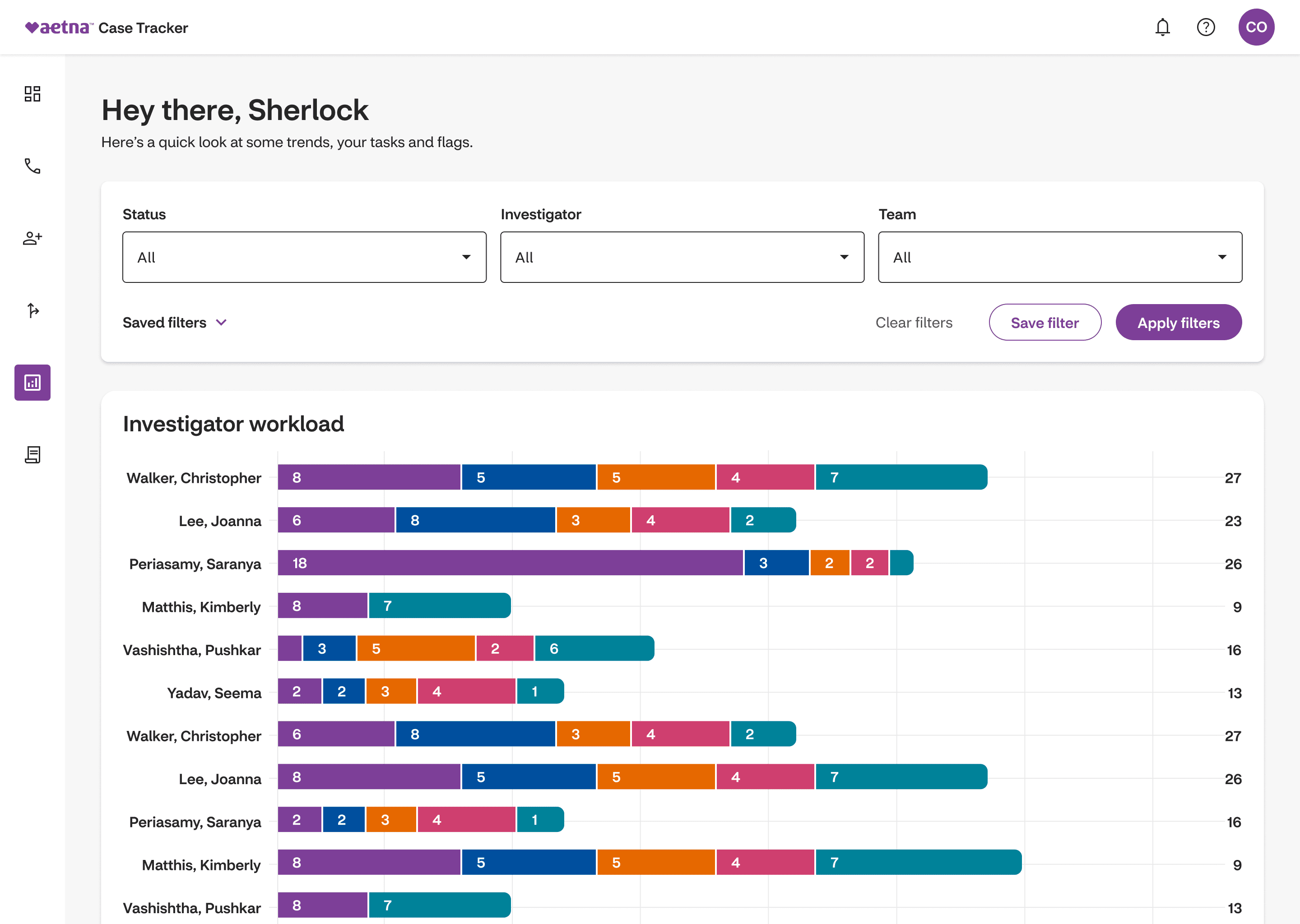Click the teal 6 segment for Vashishtha, Pushkar

coord(594,649)
